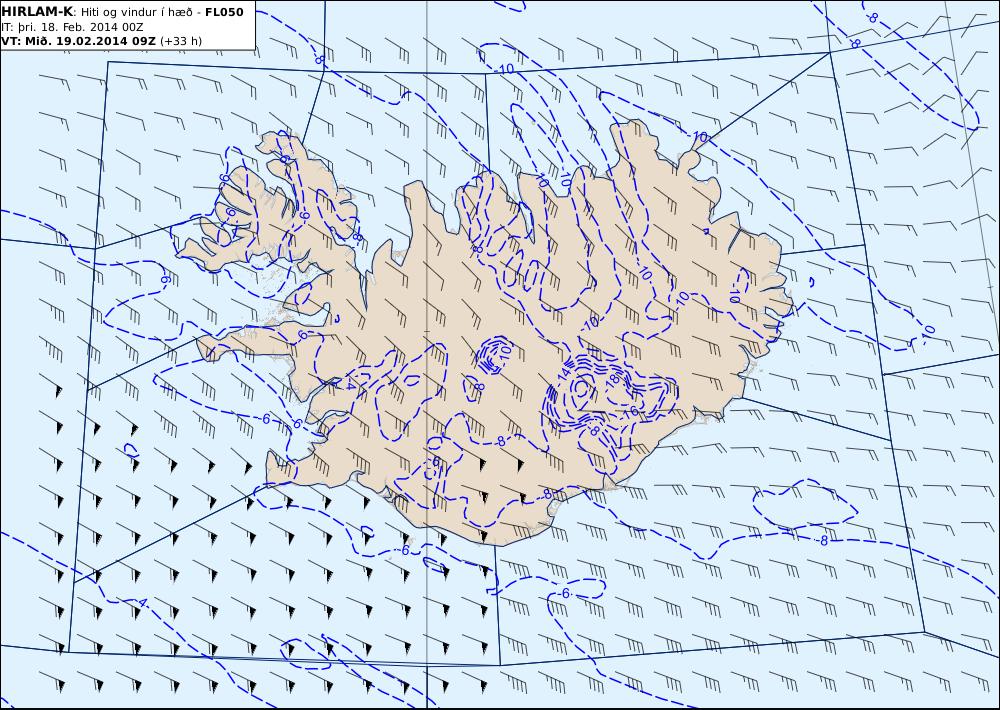Click the '(+33 h)' forecast offset
This screenshot has height=710, width=1000.
pyautogui.click(x=181, y=41)
